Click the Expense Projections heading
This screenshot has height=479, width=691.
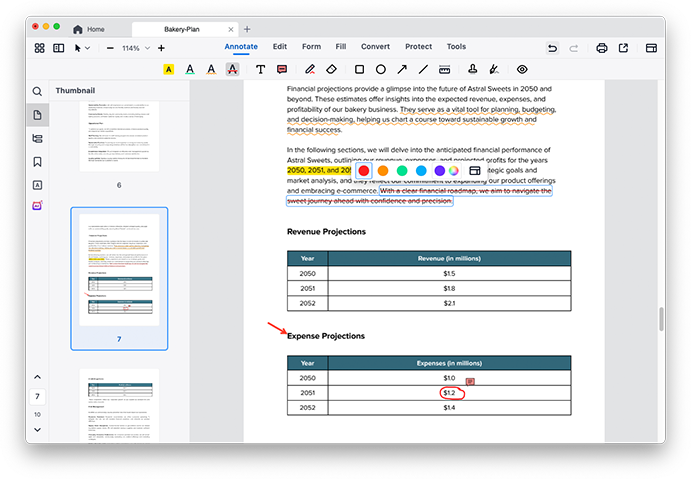tap(326, 336)
